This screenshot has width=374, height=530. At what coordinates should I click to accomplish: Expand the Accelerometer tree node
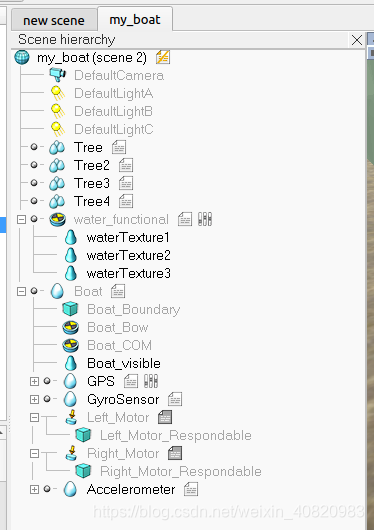[34, 489]
